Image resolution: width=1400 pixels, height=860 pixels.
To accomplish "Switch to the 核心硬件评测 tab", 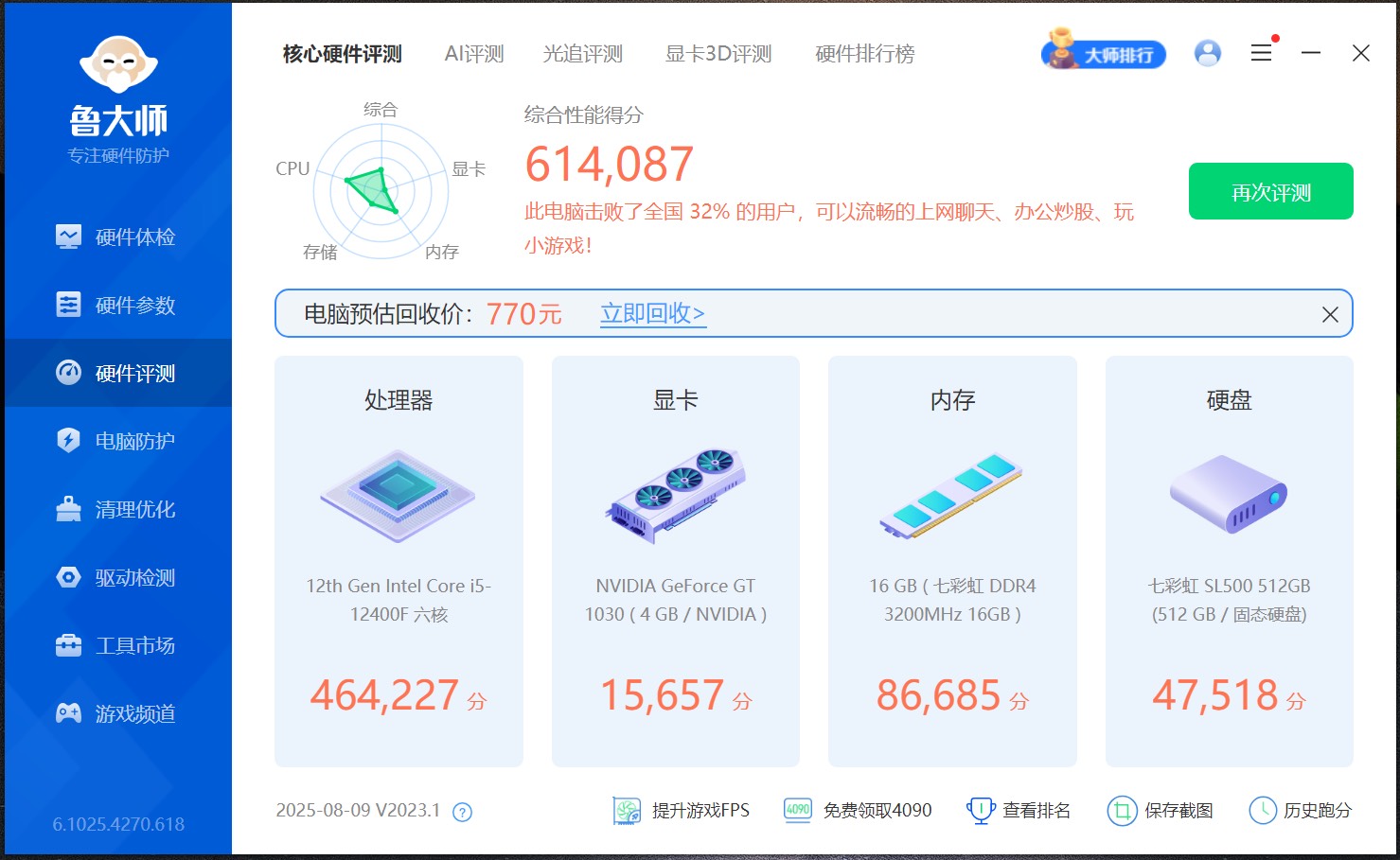I will coord(343,54).
